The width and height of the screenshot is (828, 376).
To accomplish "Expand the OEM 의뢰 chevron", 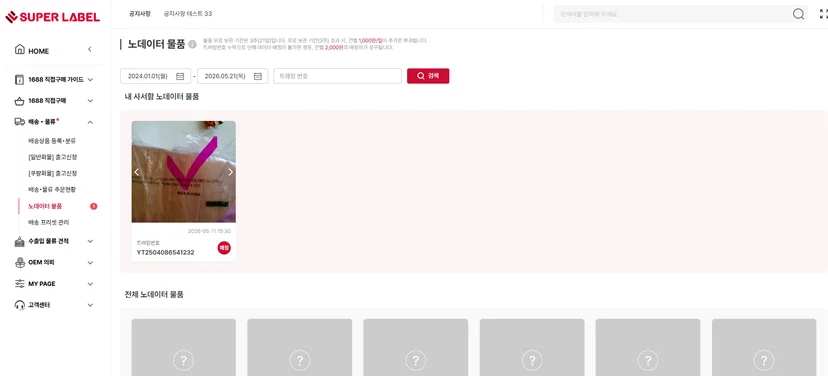I will [x=90, y=262].
